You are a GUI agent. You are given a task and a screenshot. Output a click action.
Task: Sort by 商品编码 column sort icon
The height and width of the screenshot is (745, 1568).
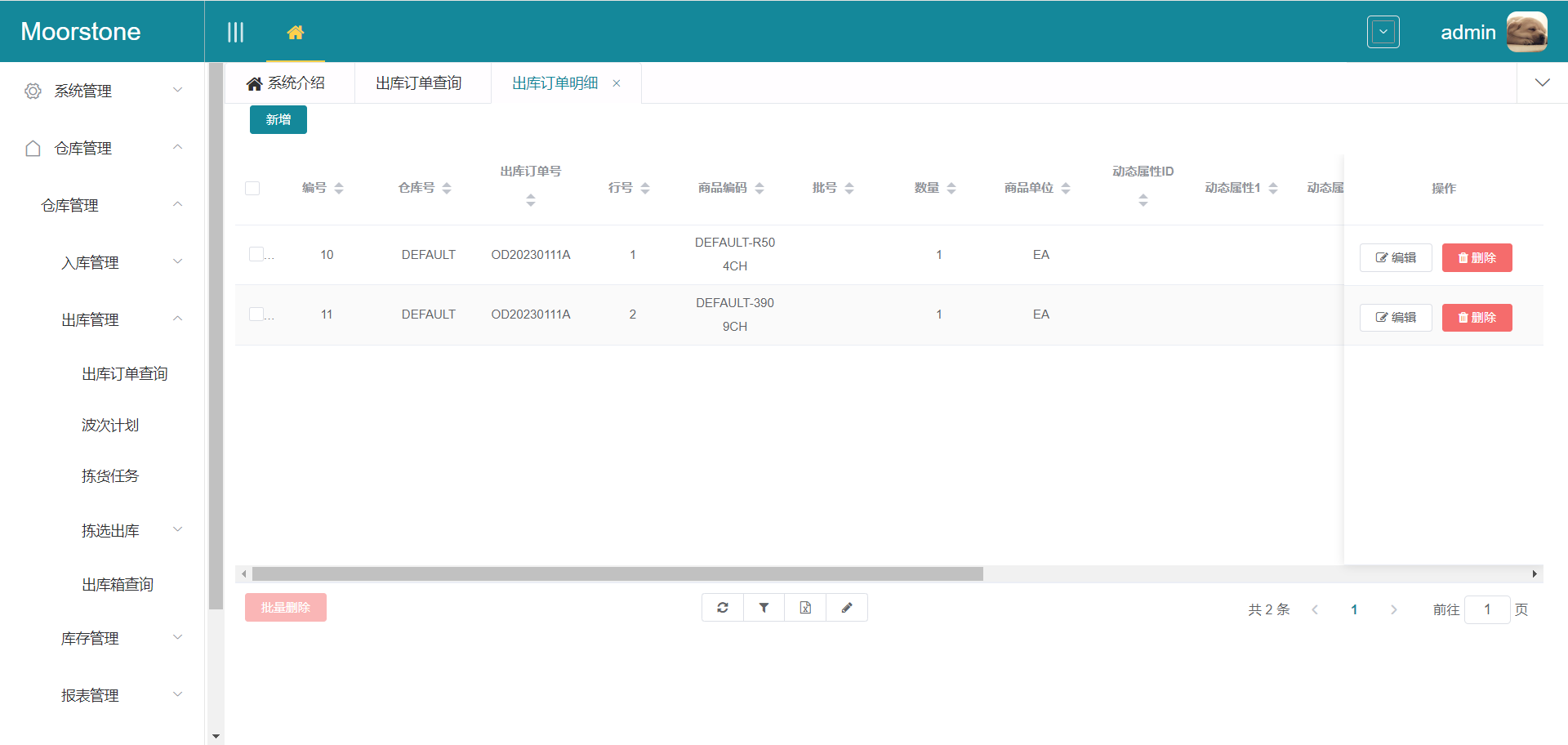click(x=759, y=189)
